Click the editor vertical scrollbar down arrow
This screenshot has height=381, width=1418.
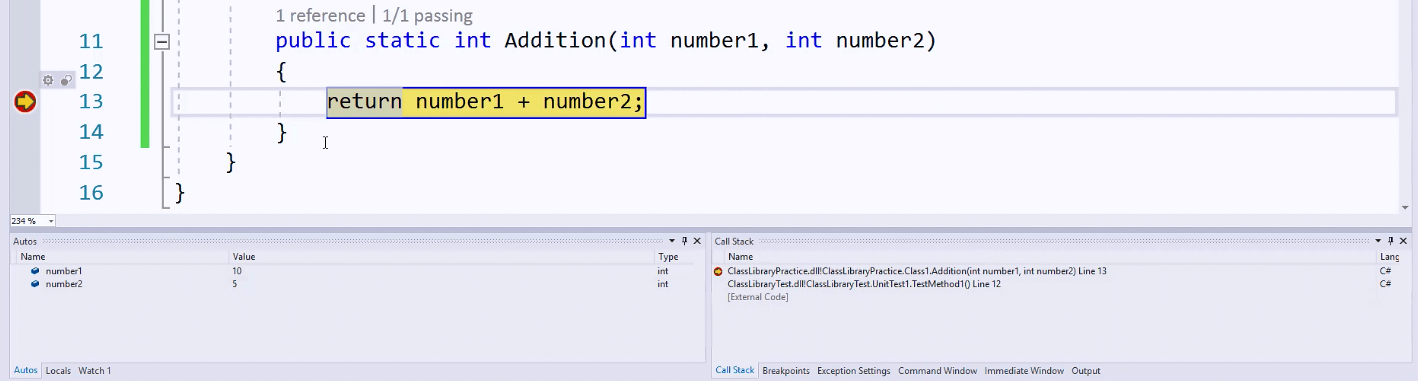click(x=1405, y=208)
